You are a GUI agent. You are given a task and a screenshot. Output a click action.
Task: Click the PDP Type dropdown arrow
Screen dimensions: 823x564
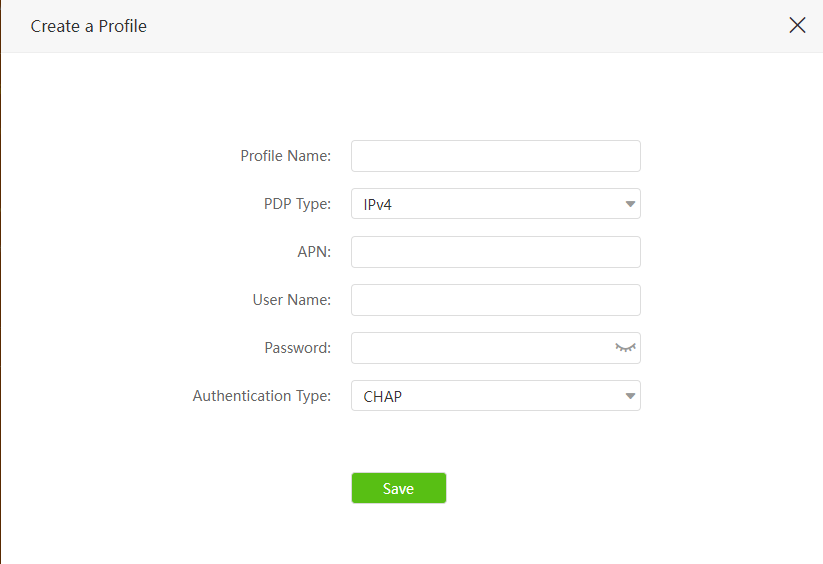[630, 204]
